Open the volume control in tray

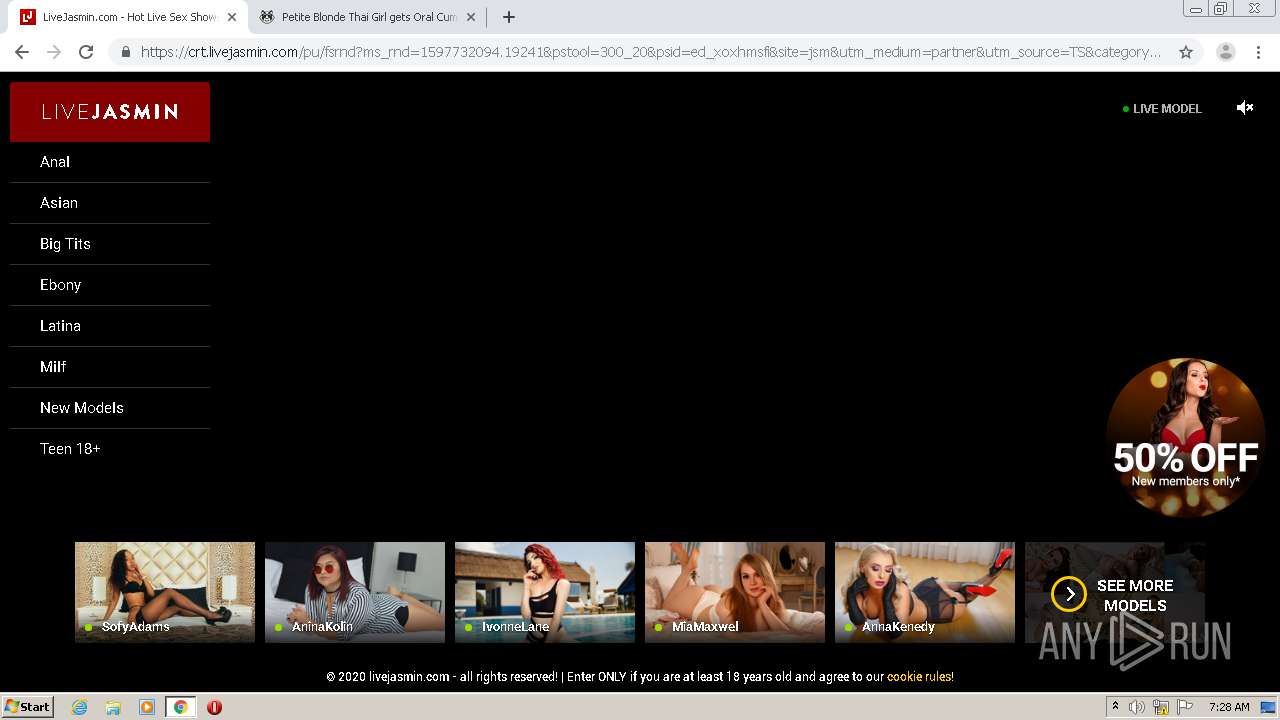coord(1137,707)
